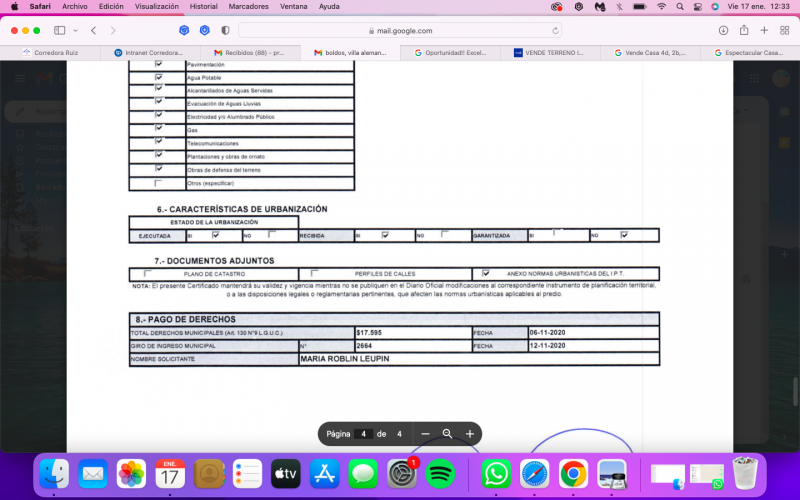The width and height of the screenshot is (800, 500).
Task: Open Calendar in the Dock
Action: pos(170,474)
